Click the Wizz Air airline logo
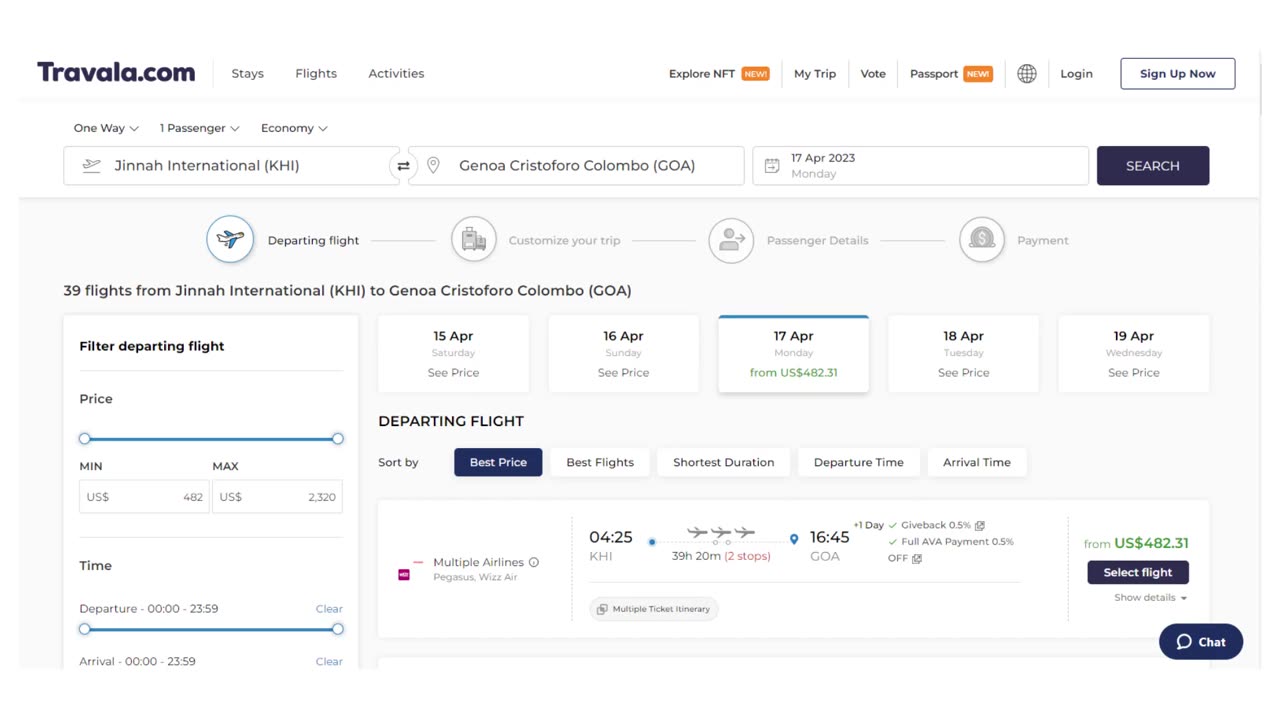The image size is (1280, 720). point(404,575)
